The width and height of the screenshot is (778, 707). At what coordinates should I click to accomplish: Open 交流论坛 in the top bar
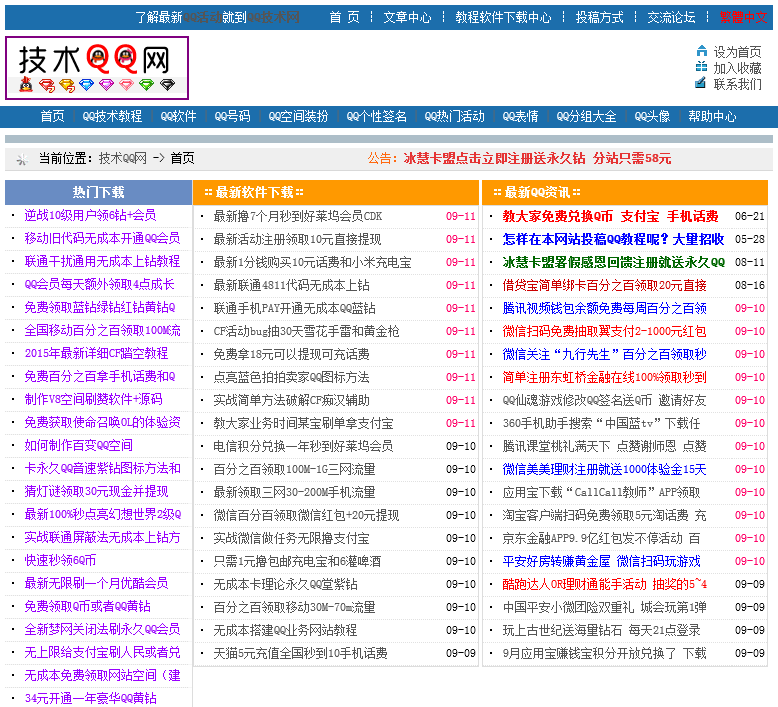click(x=671, y=17)
